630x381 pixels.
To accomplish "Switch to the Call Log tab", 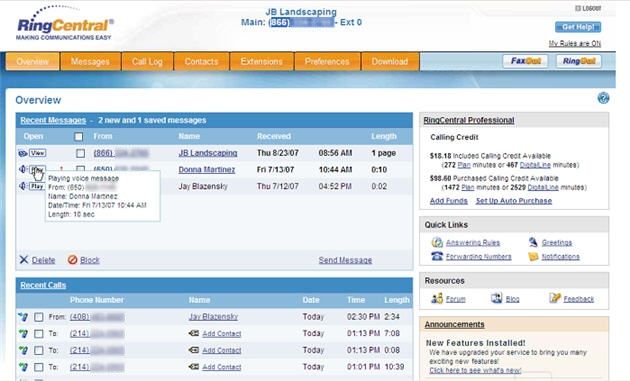I will click(147, 61).
